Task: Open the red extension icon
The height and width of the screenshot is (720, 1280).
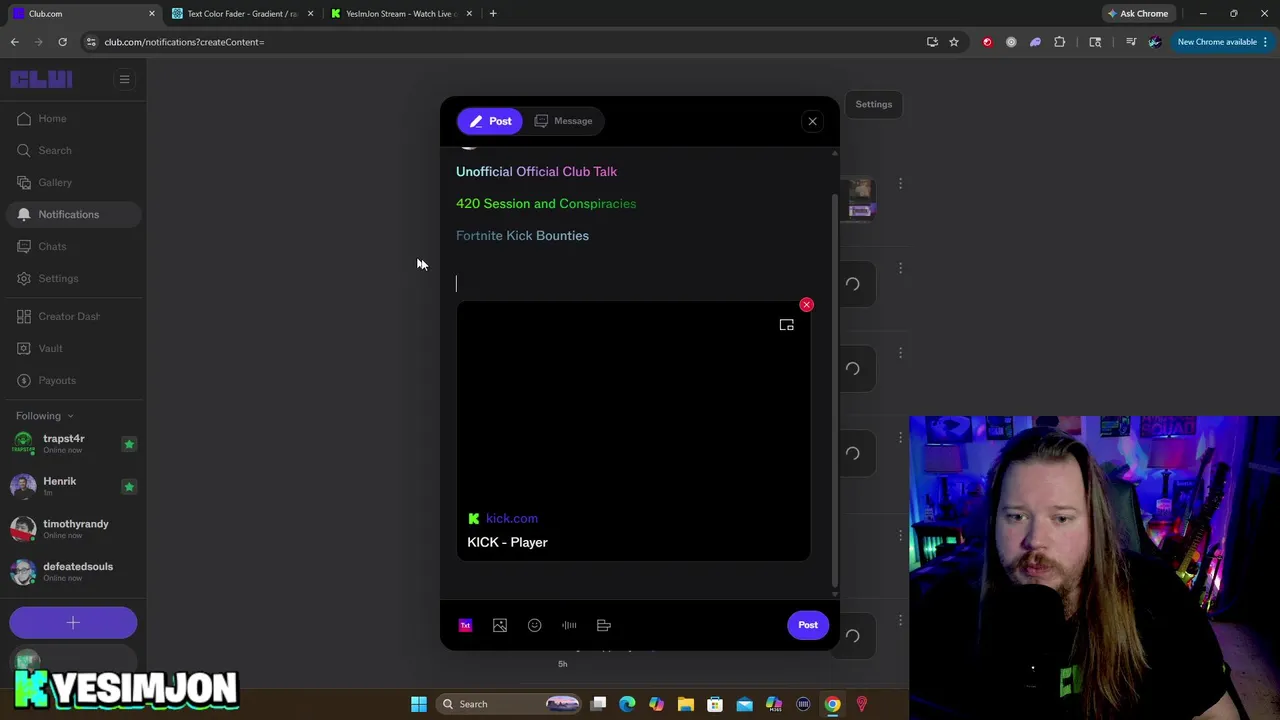Action: [987, 42]
